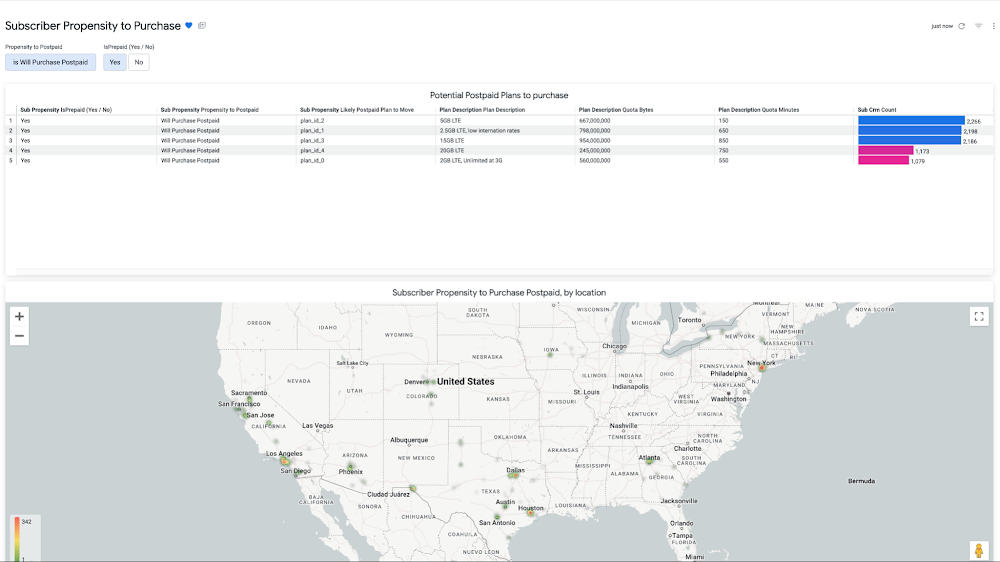
Task: Sort by Plan Description Quota Minutes column
Action: [x=758, y=110]
